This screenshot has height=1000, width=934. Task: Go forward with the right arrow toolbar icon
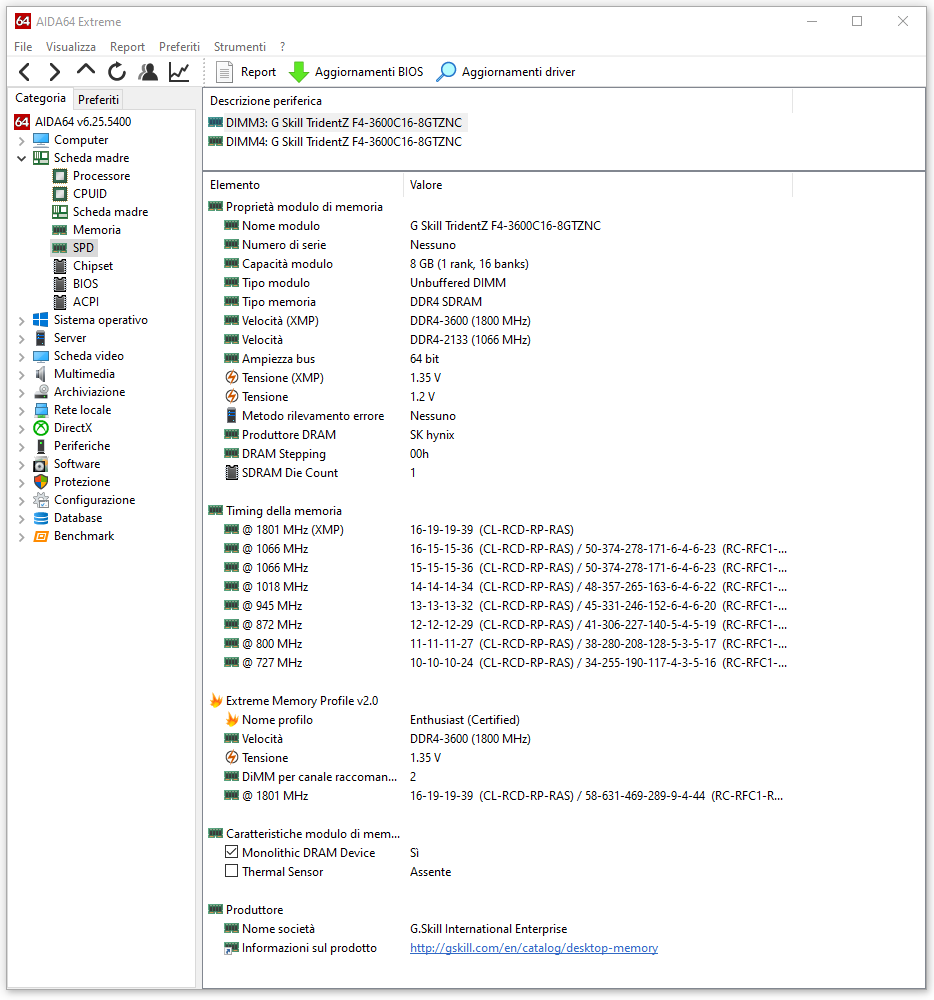coord(55,72)
